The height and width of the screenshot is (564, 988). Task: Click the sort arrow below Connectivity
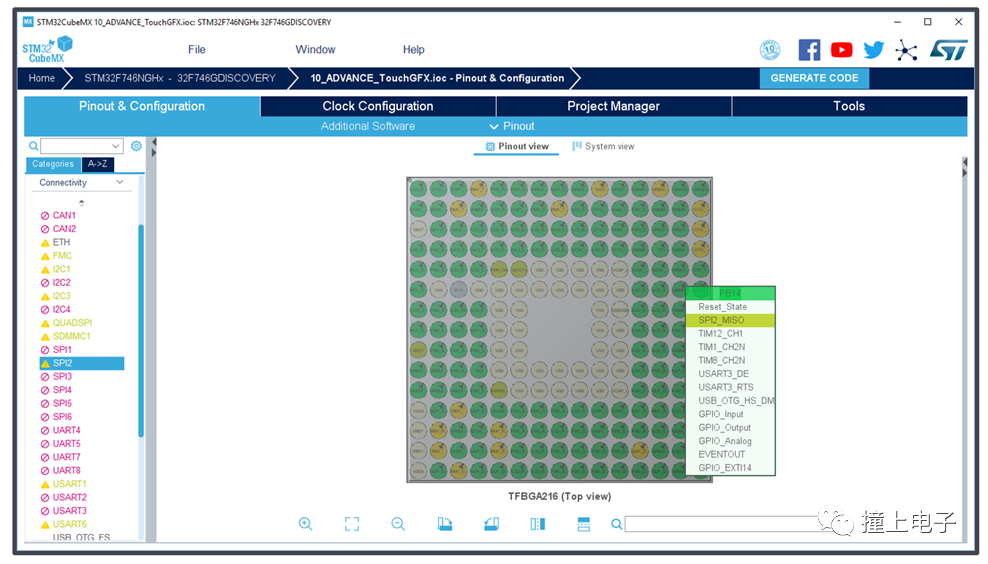click(81, 203)
